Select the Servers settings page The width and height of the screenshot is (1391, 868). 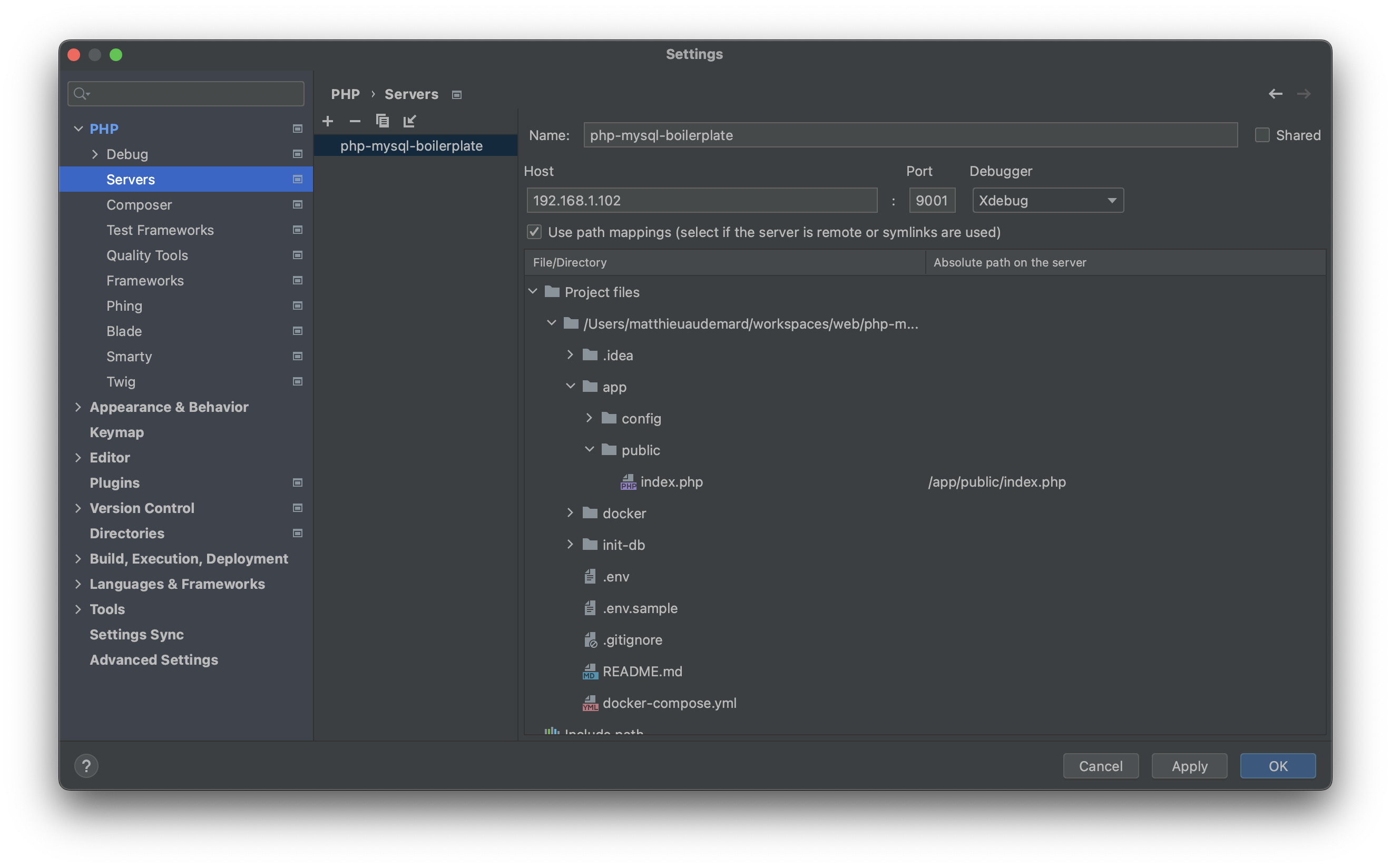(x=186, y=179)
